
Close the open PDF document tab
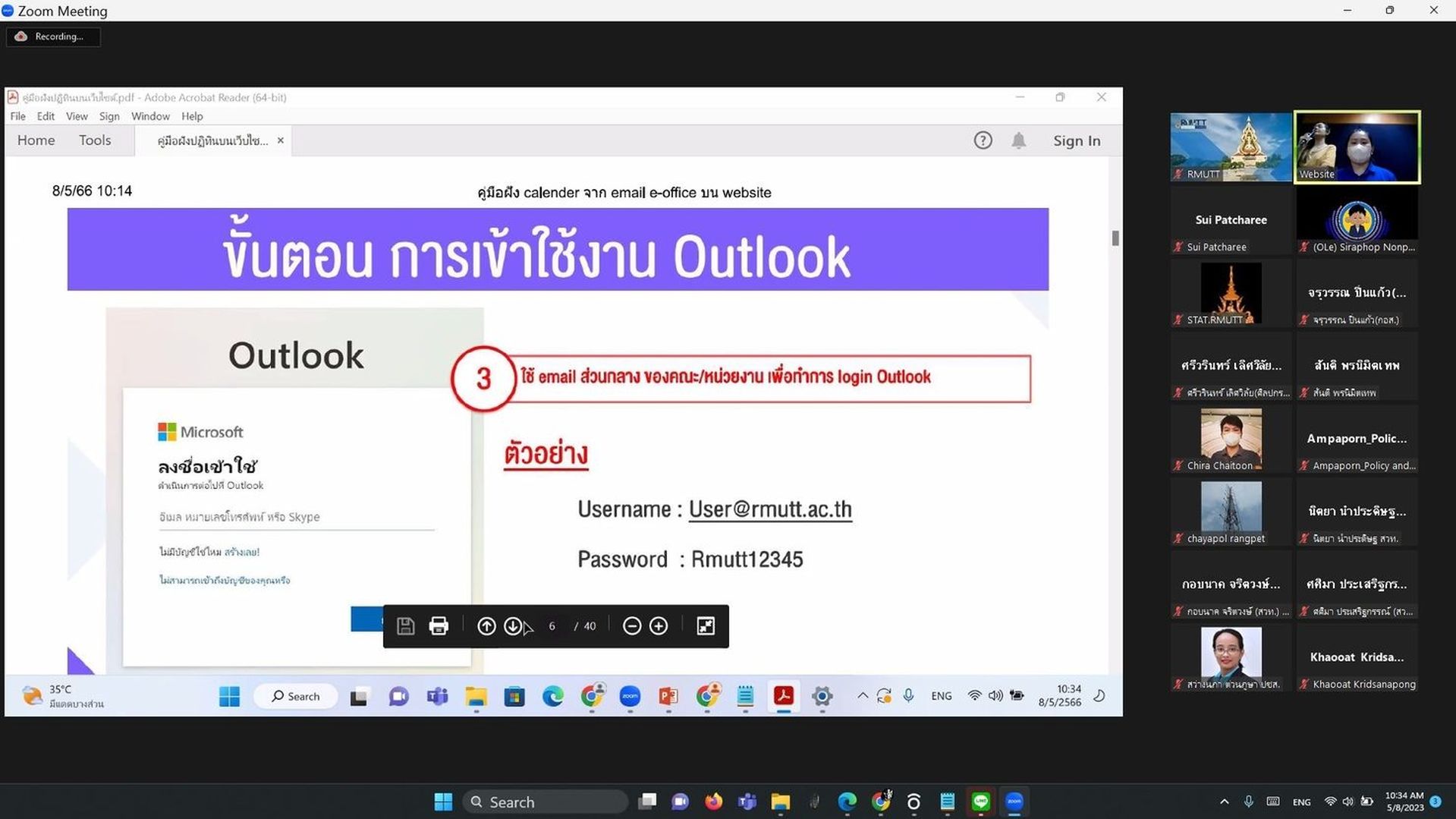280,140
